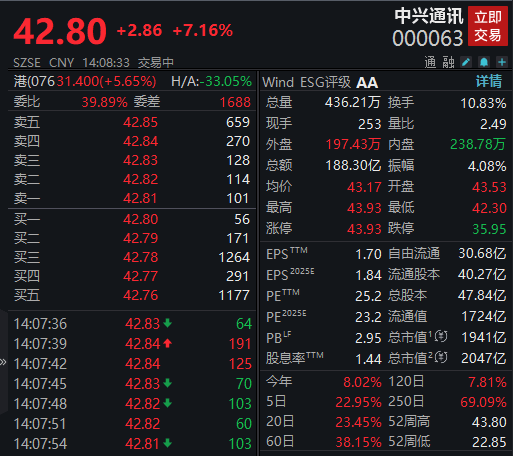
Task: Add stock via the plus icon
Action: (502, 62)
